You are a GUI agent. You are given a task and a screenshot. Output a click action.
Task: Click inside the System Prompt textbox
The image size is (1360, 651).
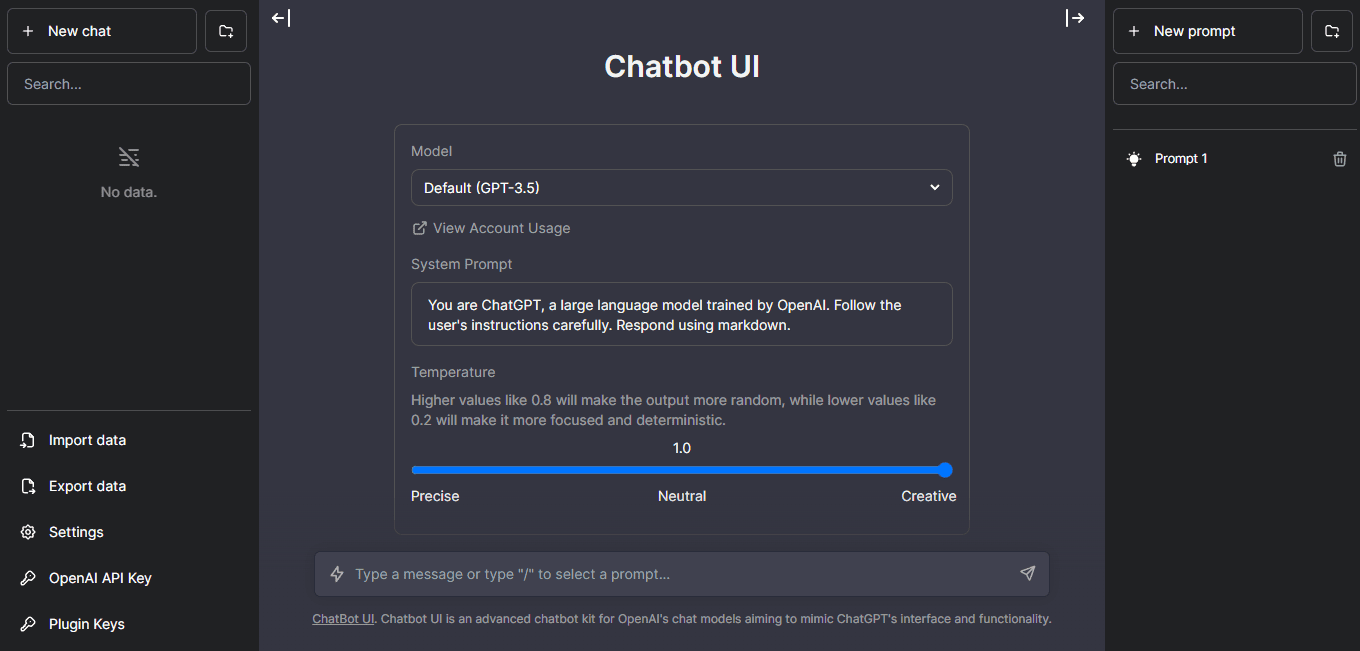pos(682,314)
